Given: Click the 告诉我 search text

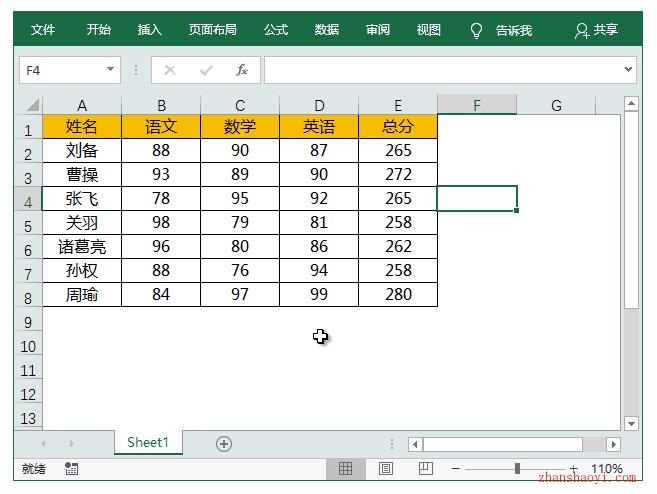Looking at the screenshot, I should pos(514,30).
